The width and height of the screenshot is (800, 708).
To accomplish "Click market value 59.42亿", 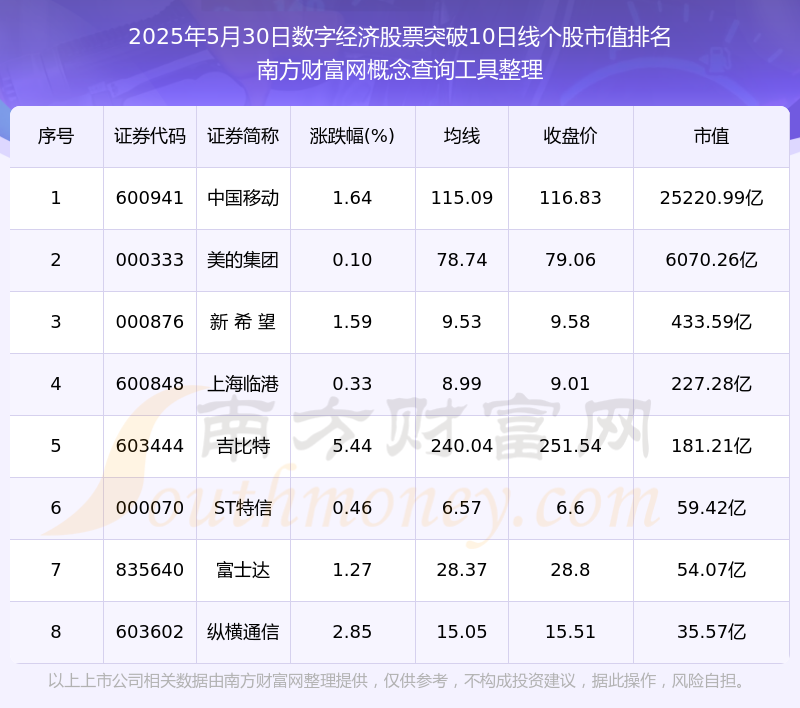I will tap(711, 508).
